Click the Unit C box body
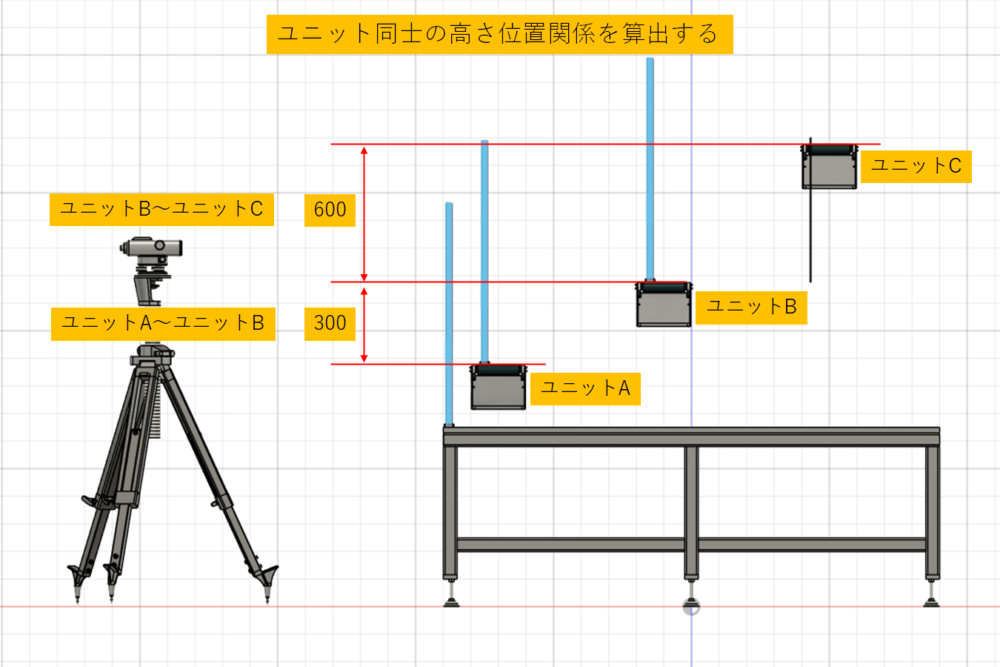 point(829,171)
